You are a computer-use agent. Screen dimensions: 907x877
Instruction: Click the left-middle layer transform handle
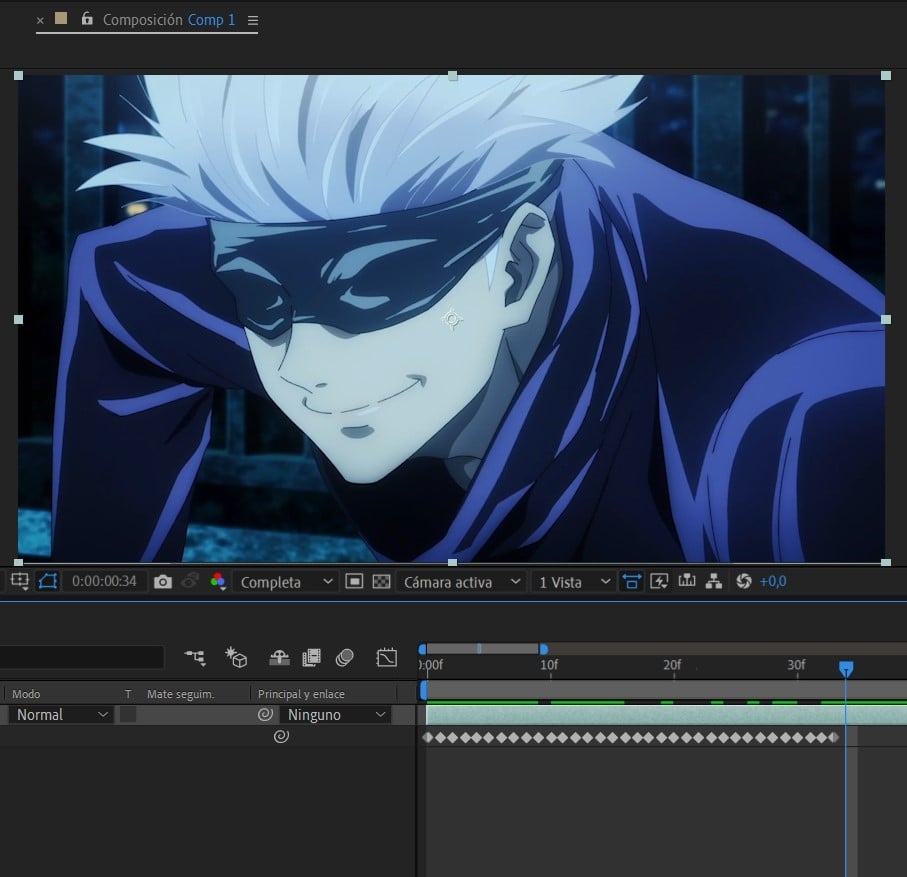19,319
